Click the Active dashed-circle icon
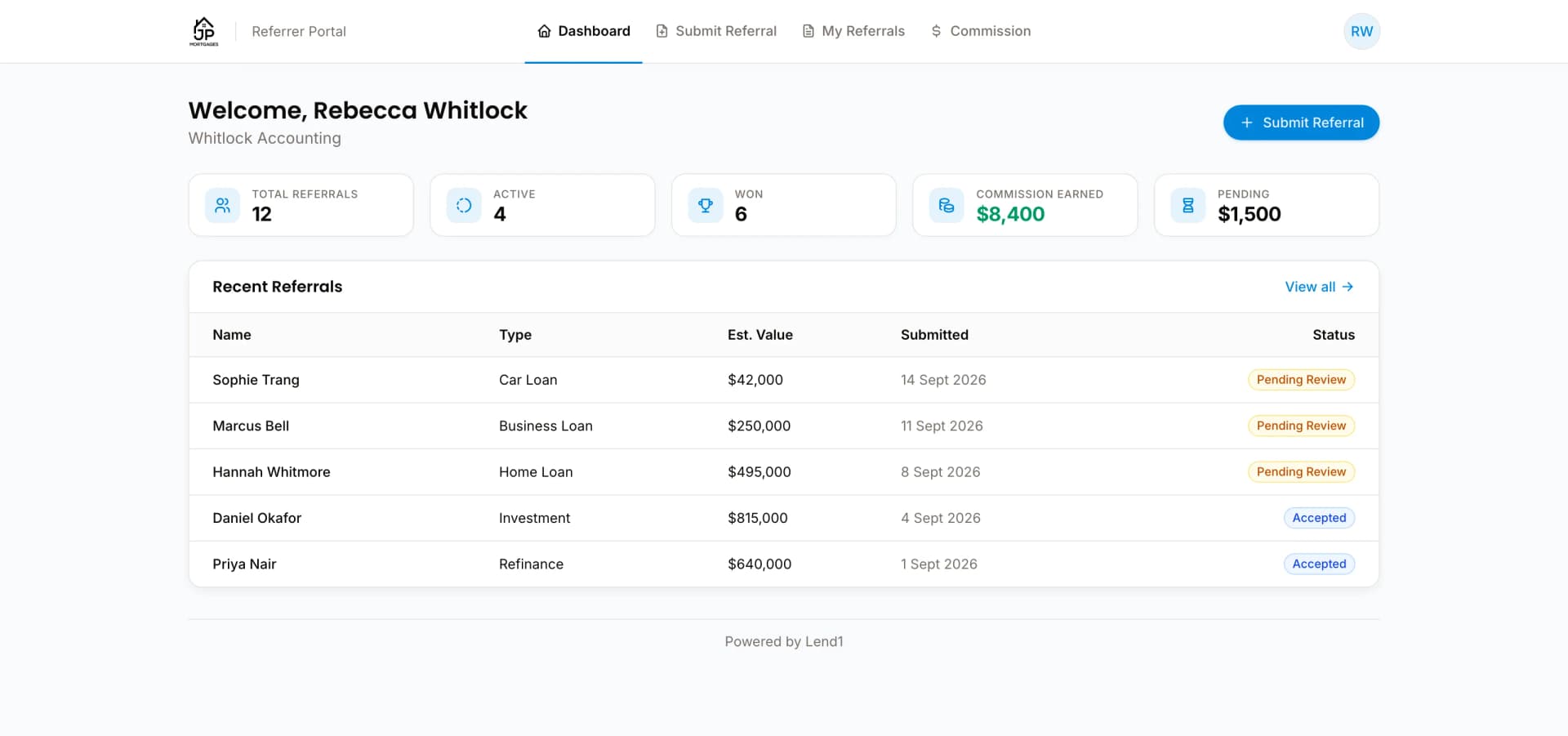Viewport: 1568px width, 736px height. (464, 205)
